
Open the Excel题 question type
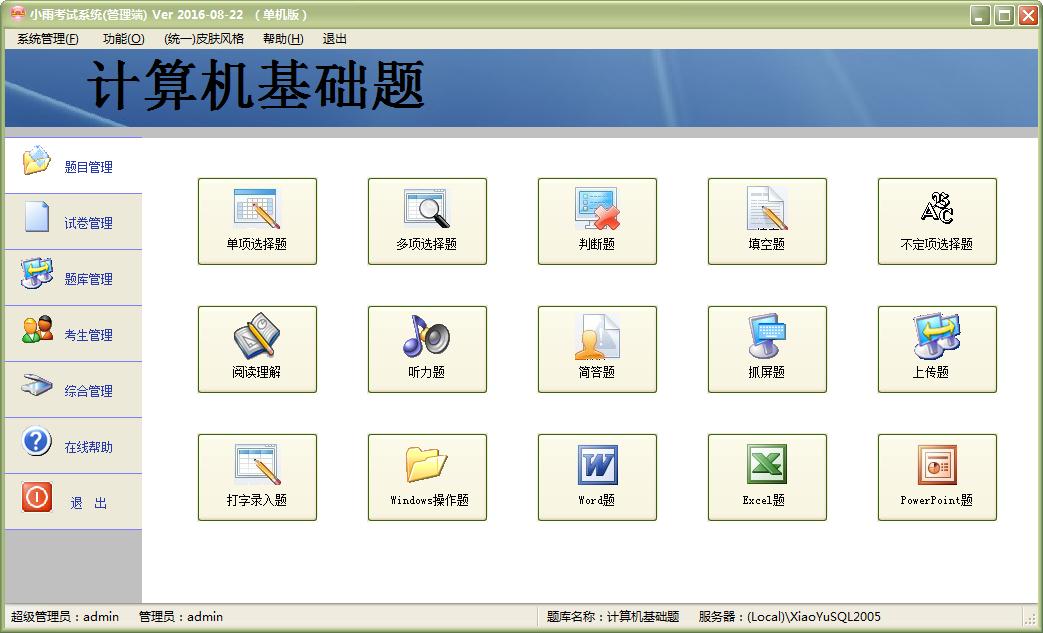tap(767, 477)
